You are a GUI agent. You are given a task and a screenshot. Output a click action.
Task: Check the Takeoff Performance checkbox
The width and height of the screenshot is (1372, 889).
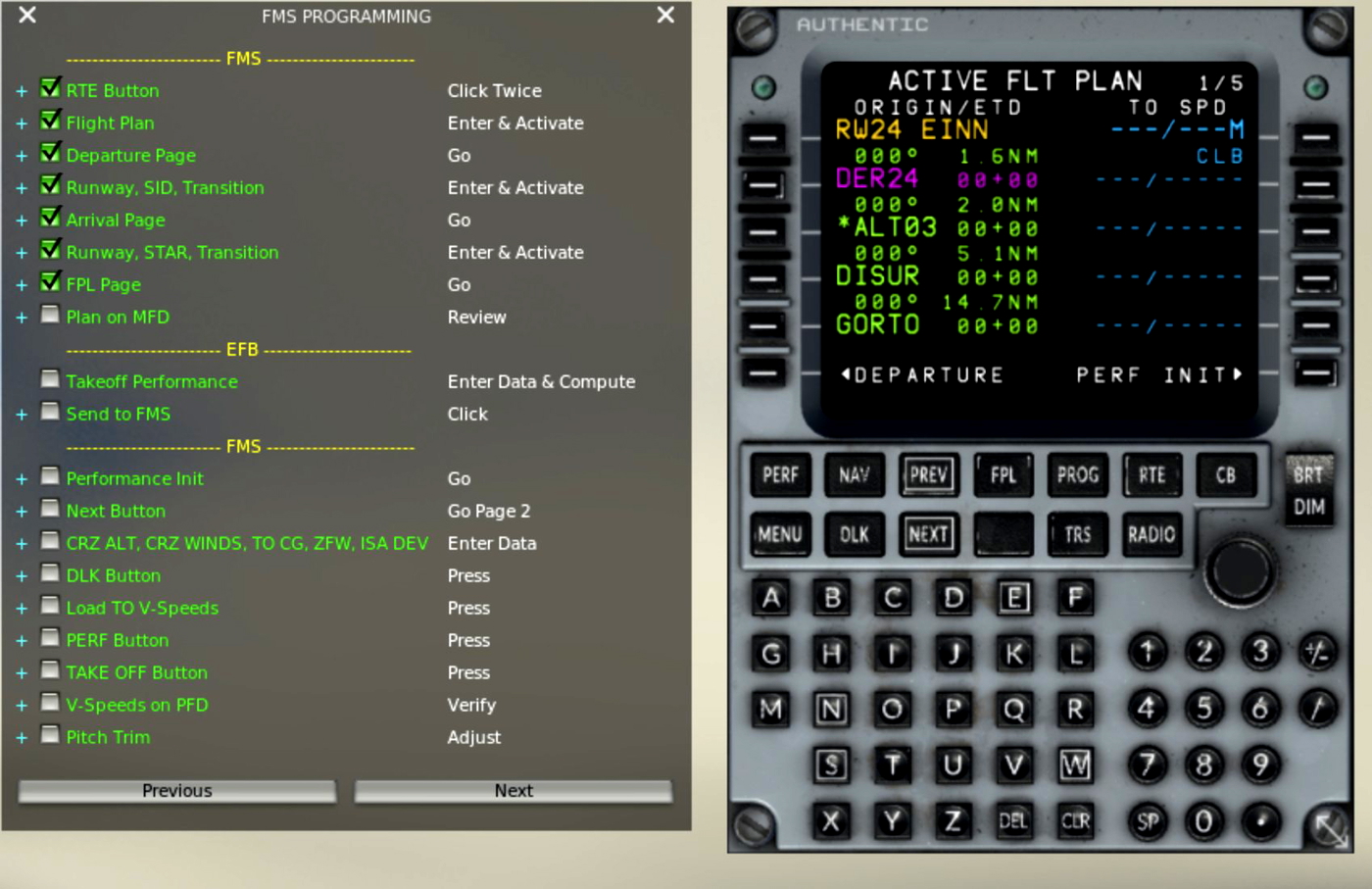point(50,379)
